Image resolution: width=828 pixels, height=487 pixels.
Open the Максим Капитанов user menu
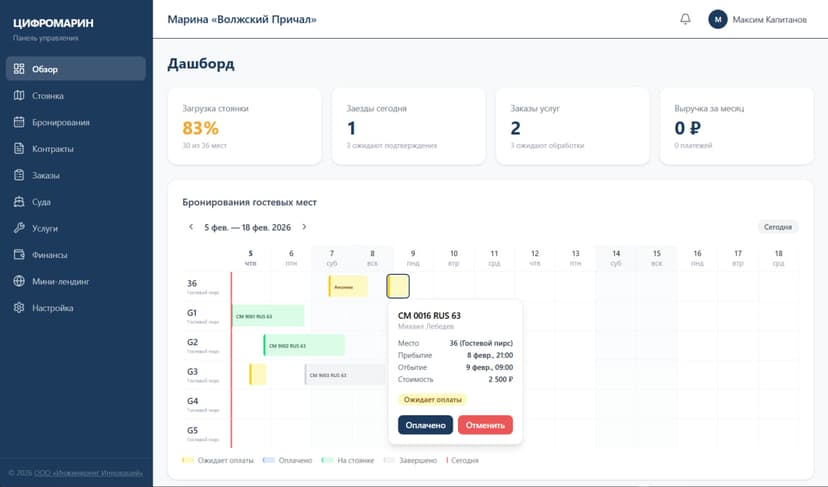point(757,19)
